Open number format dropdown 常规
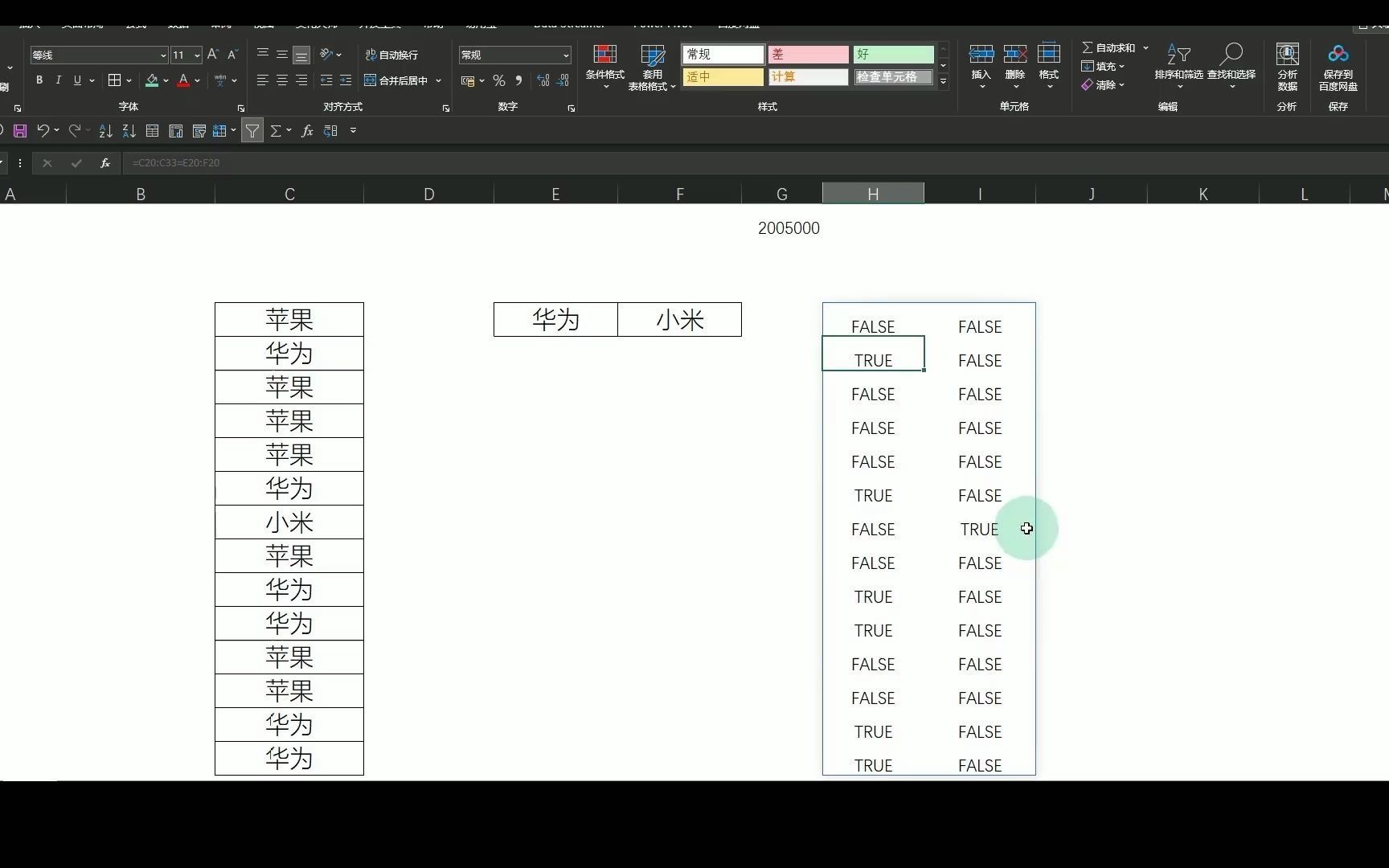This screenshot has width=1389, height=868. pyautogui.click(x=566, y=55)
